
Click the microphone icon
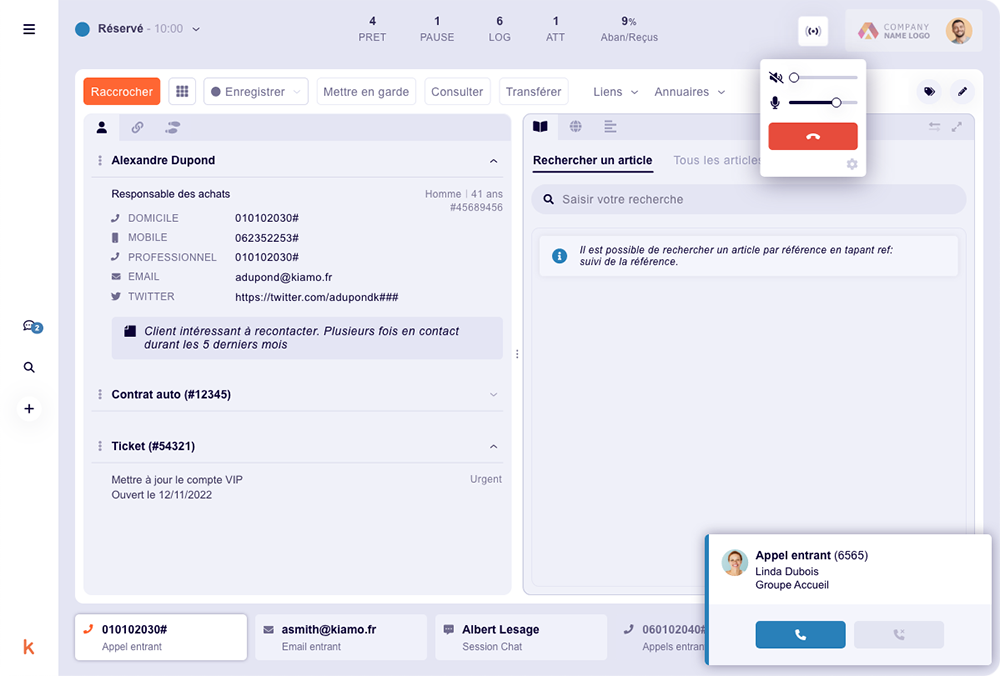click(x=775, y=103)
